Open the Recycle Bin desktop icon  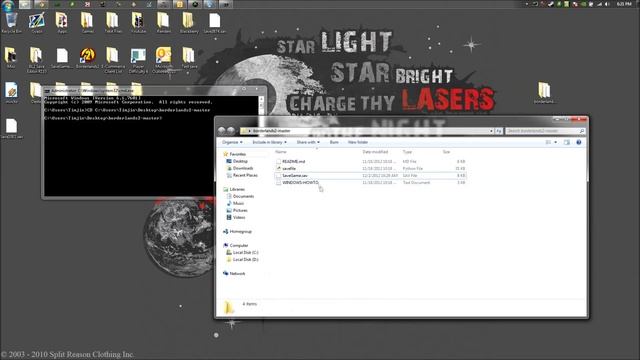(11, 22)
